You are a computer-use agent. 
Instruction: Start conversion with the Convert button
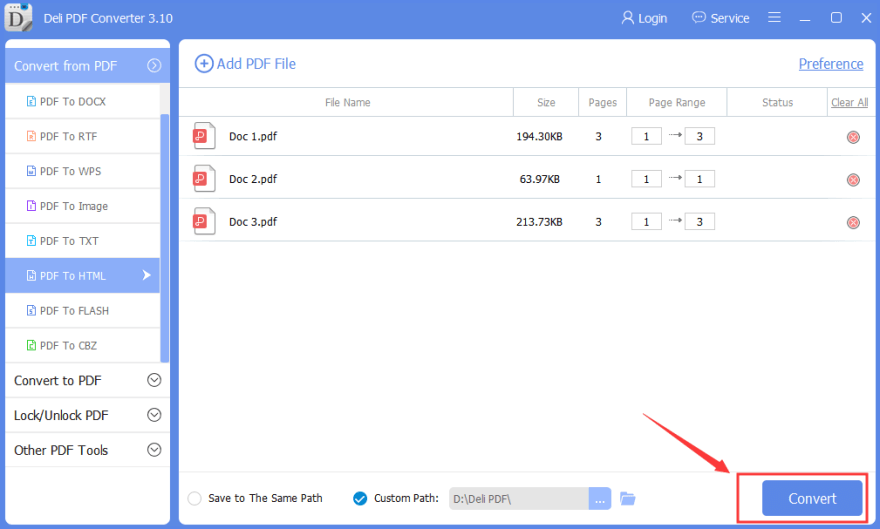[812, 498]
